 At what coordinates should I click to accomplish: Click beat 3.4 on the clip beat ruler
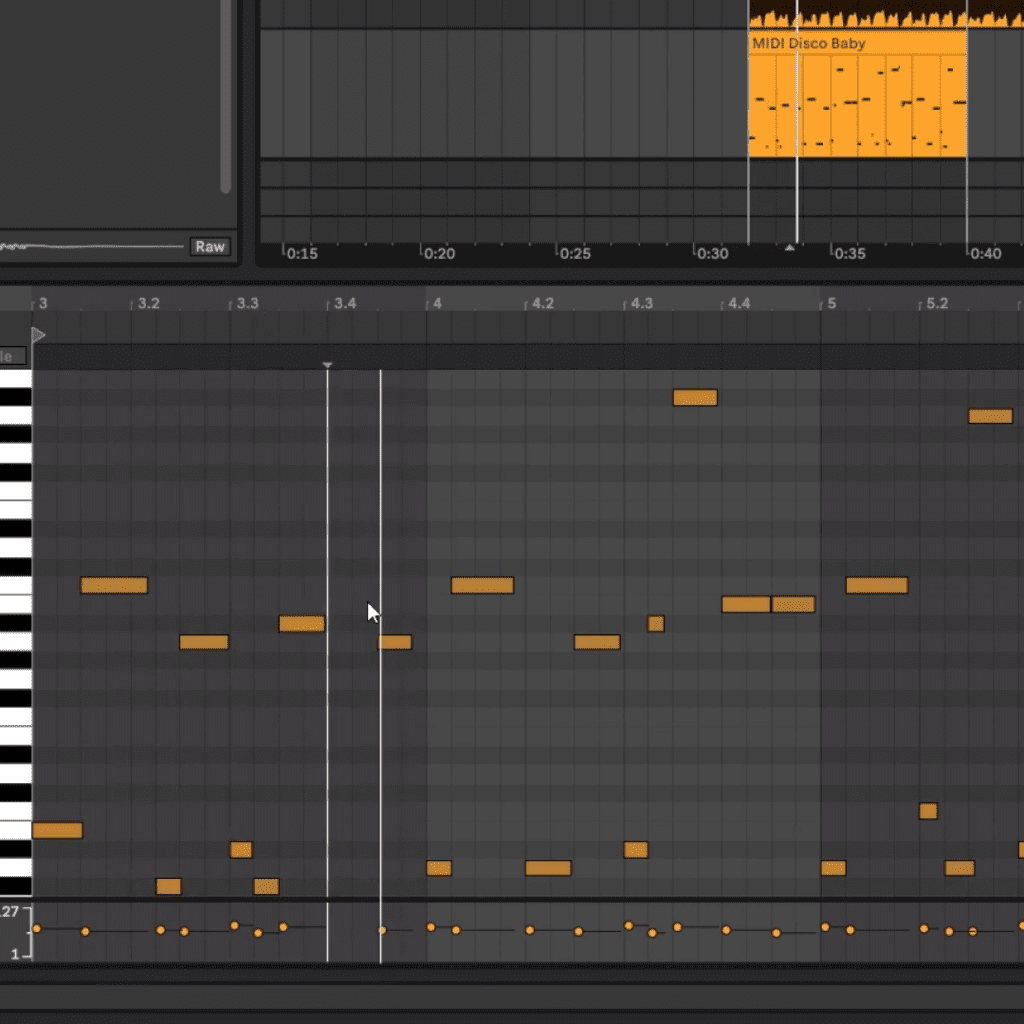[345, 303]
